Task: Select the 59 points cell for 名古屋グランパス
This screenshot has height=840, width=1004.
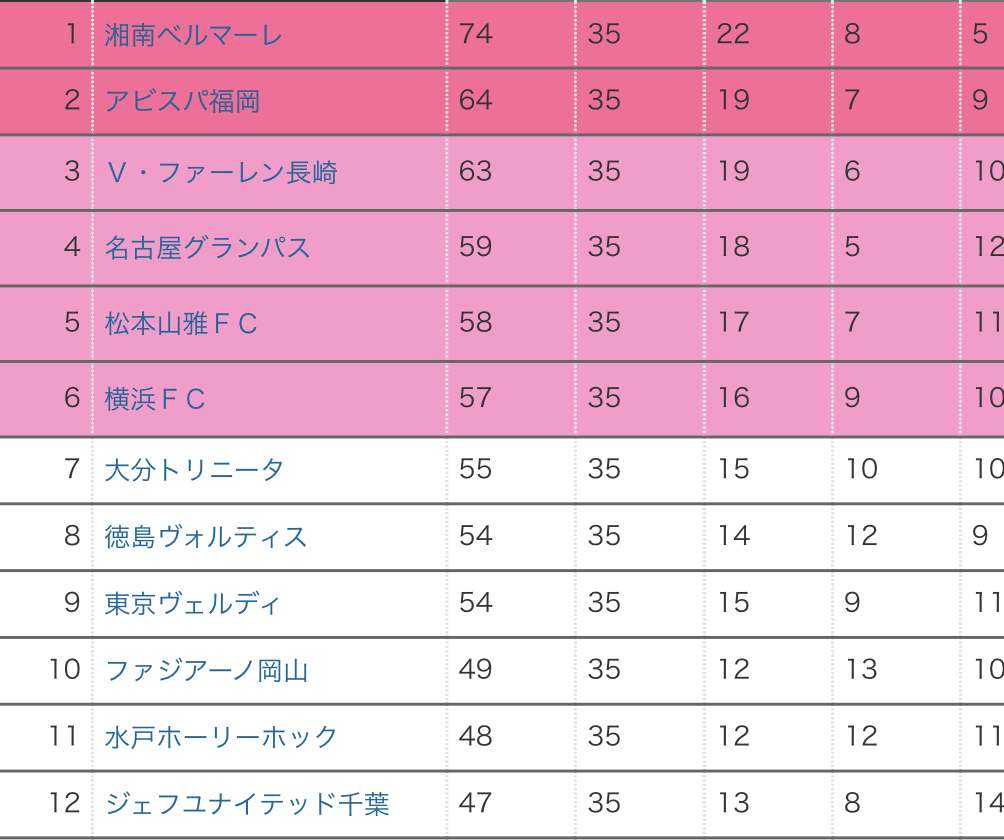Action: coord(476,246)
